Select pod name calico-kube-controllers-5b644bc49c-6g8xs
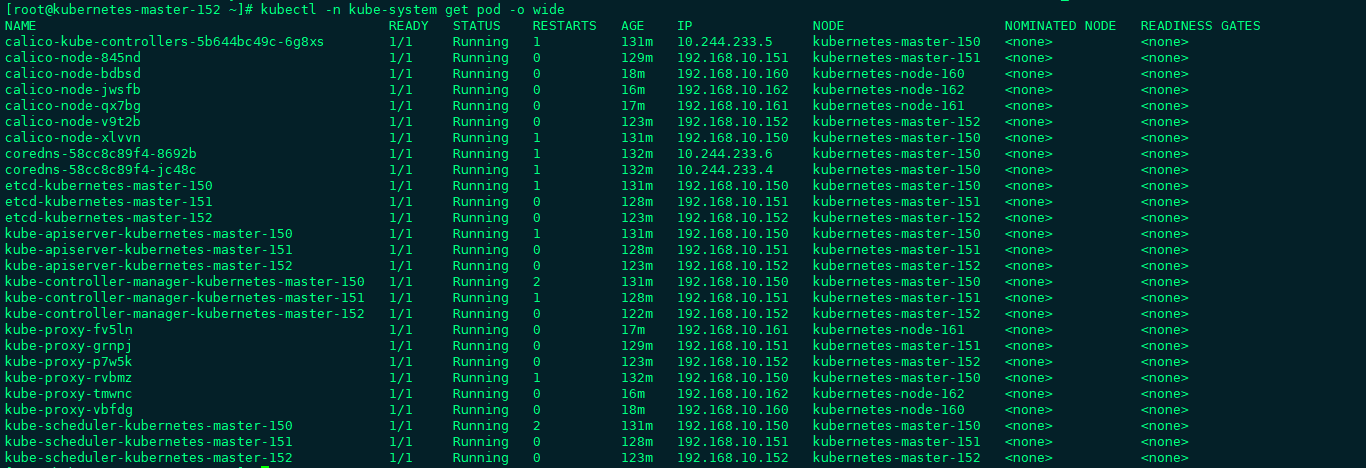This screenshot has height=468, width=1366. [165, 42]
